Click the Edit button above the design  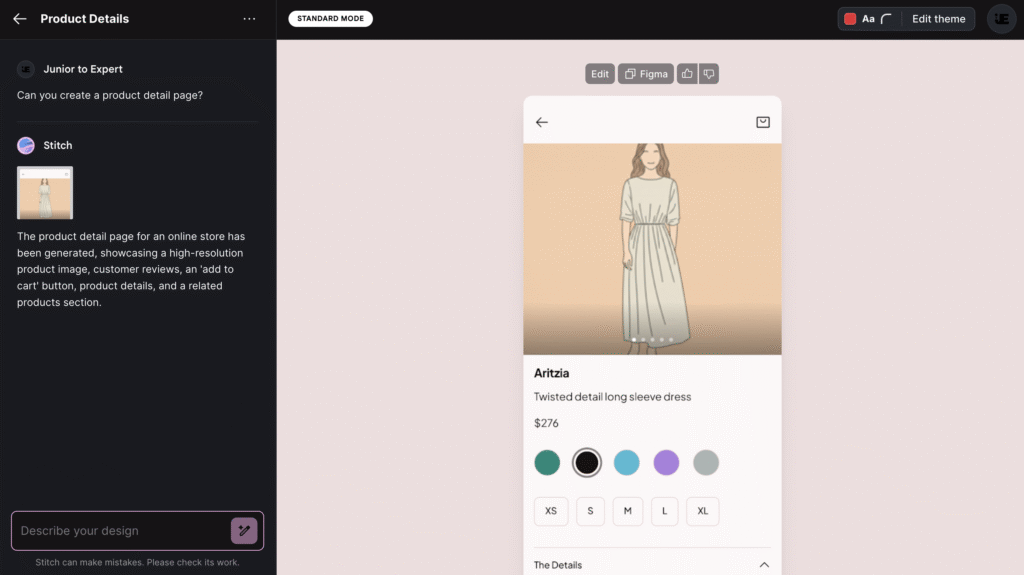(x=600, y=74)
